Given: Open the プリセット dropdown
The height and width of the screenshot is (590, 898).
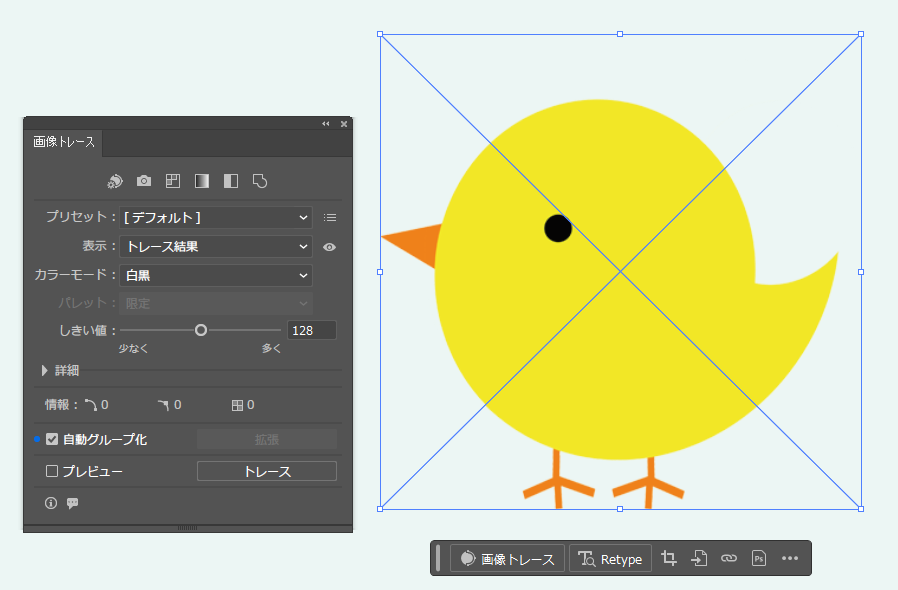Looking at the screenshot, I should [x=216, y=217].
